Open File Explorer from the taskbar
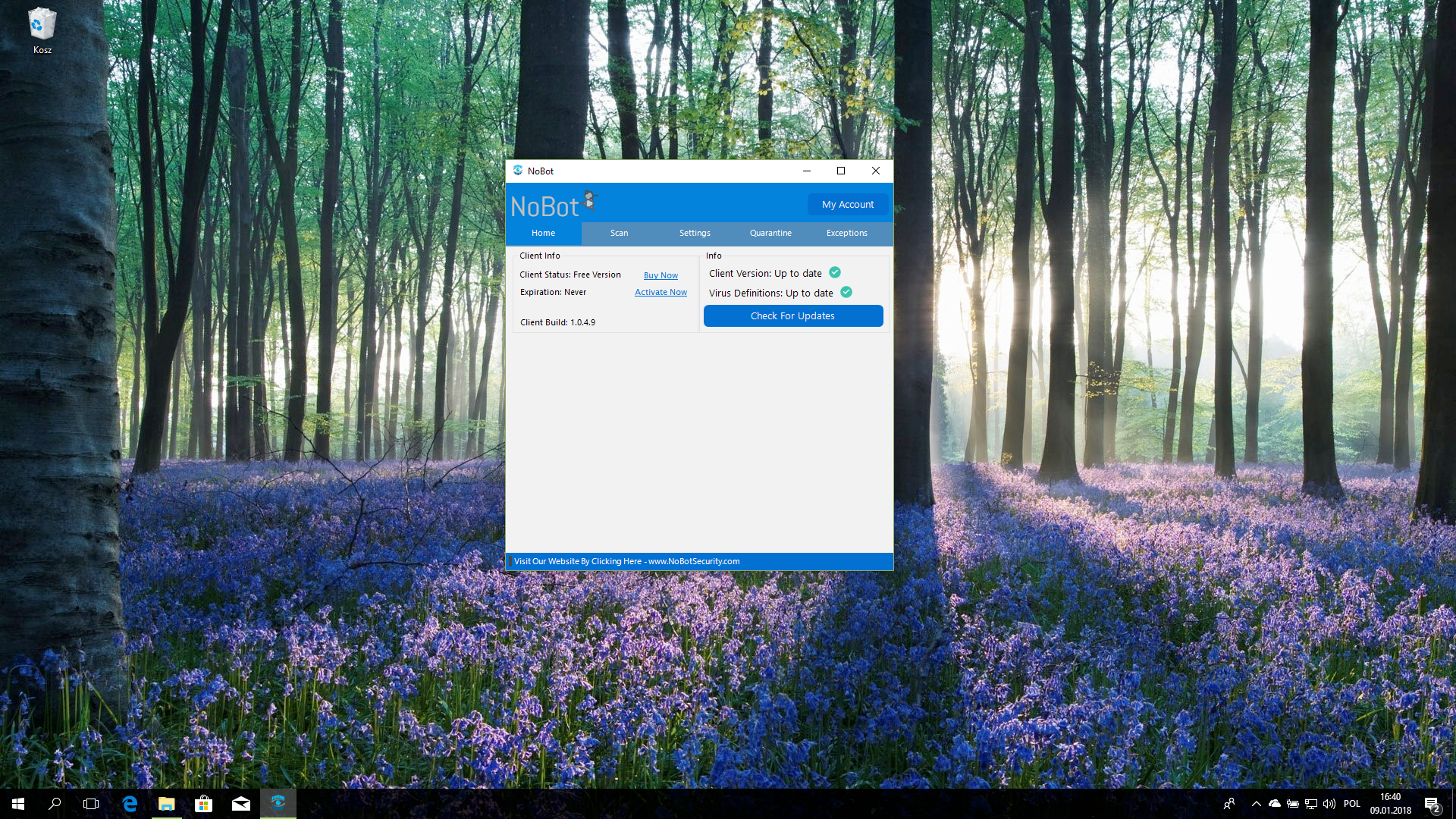The height and width of the screenshot is (819, 1456). tap(167, 804)
